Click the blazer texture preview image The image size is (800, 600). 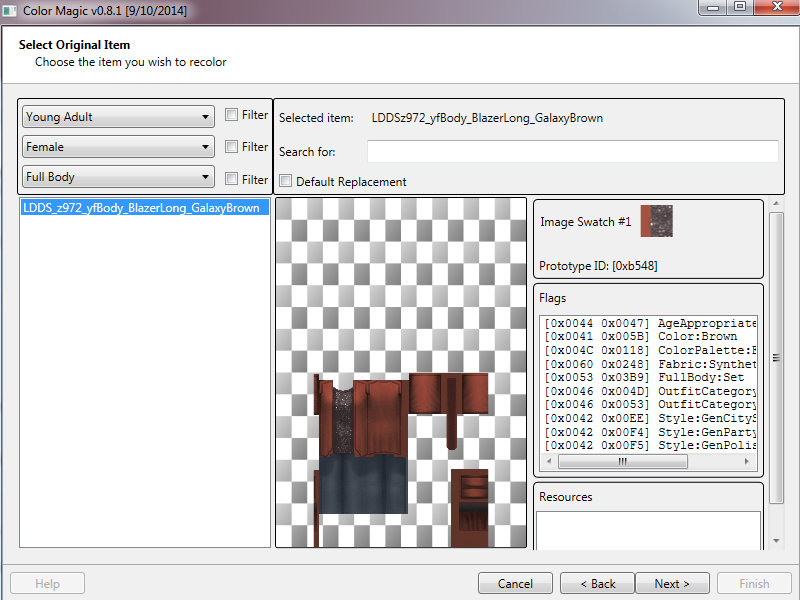[x=401, y=373]
